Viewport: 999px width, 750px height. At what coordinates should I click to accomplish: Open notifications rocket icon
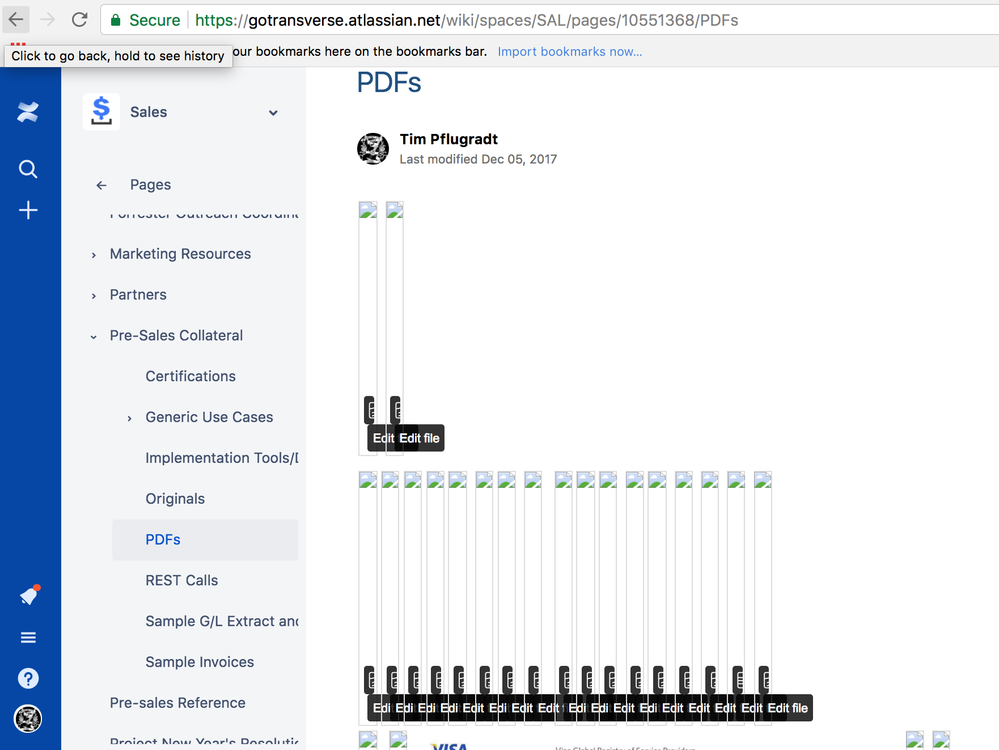click(x=28, y=596)
